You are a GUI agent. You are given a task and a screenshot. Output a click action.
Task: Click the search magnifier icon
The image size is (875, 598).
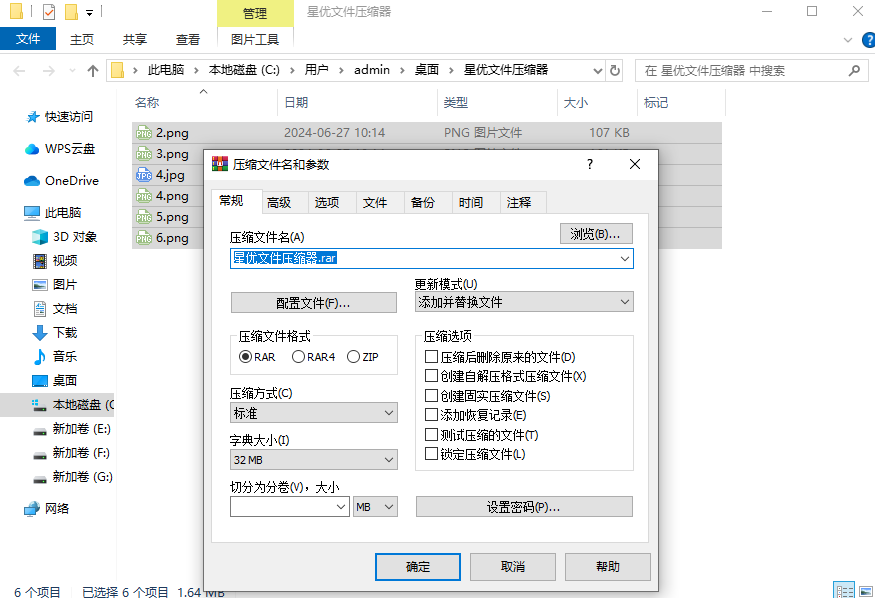point(854,70)
